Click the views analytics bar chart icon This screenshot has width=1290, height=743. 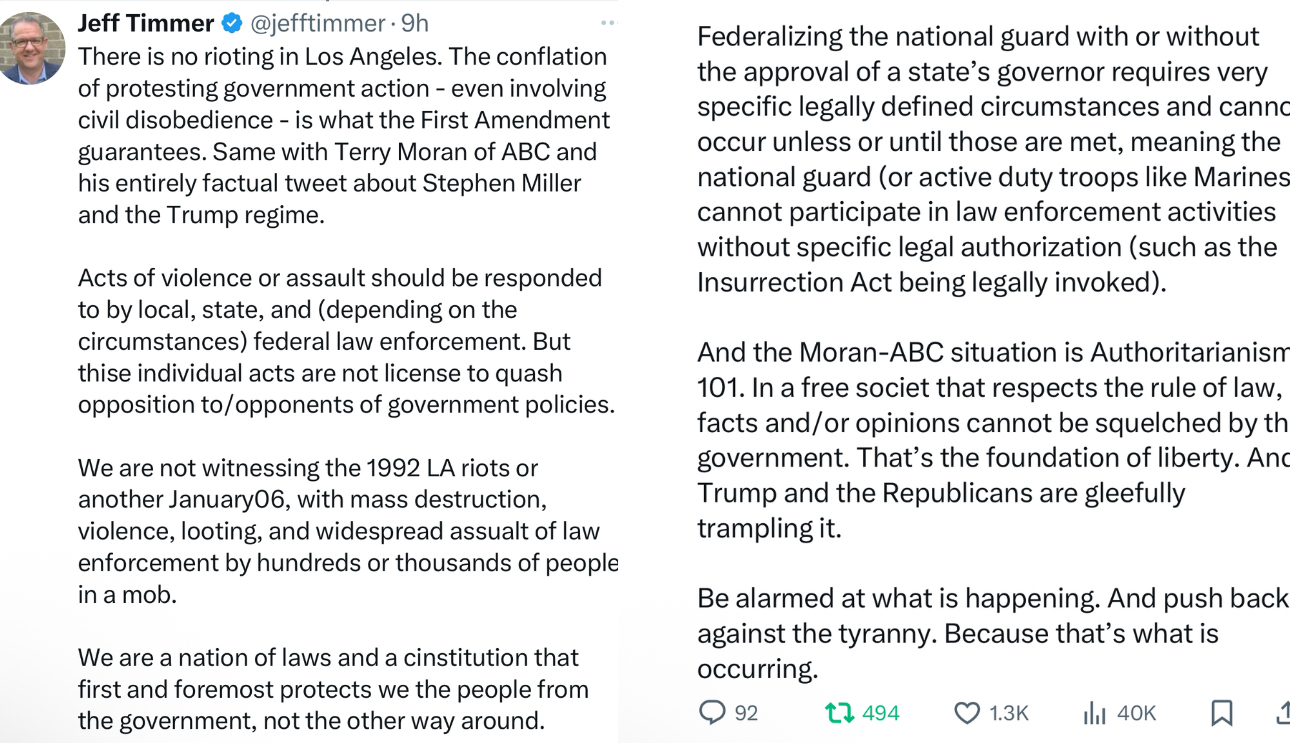pyautogui.click(x=1095, y=713)
